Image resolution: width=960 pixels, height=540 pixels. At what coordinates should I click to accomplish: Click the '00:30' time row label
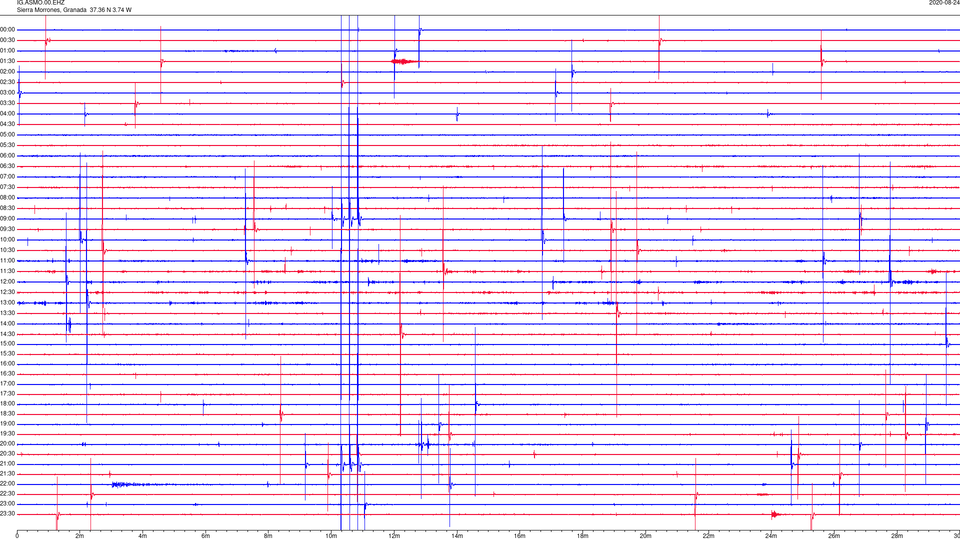coord(8,40)
